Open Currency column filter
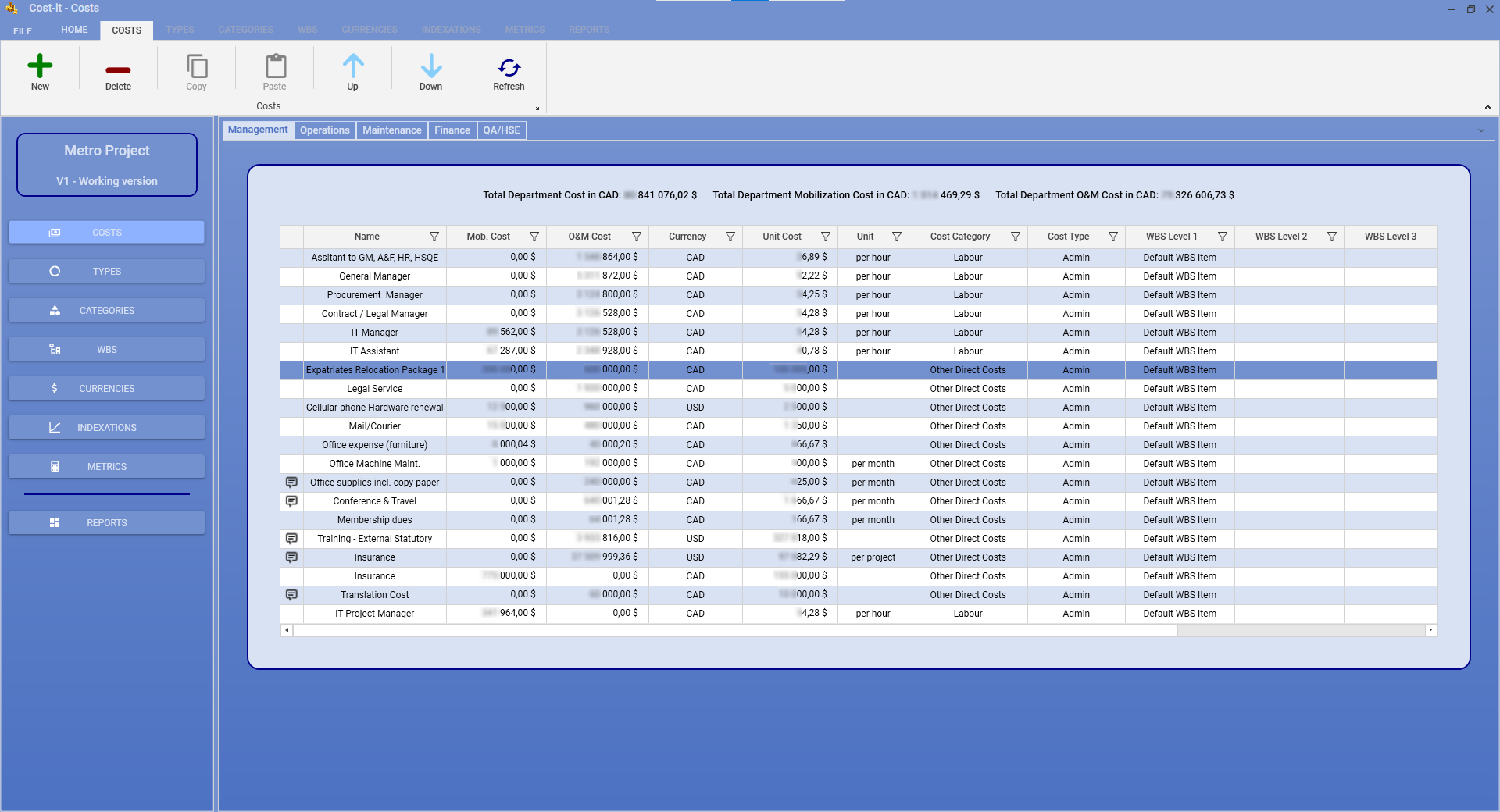Screen dimensions: 1500x812 click(x=730, y=237)
